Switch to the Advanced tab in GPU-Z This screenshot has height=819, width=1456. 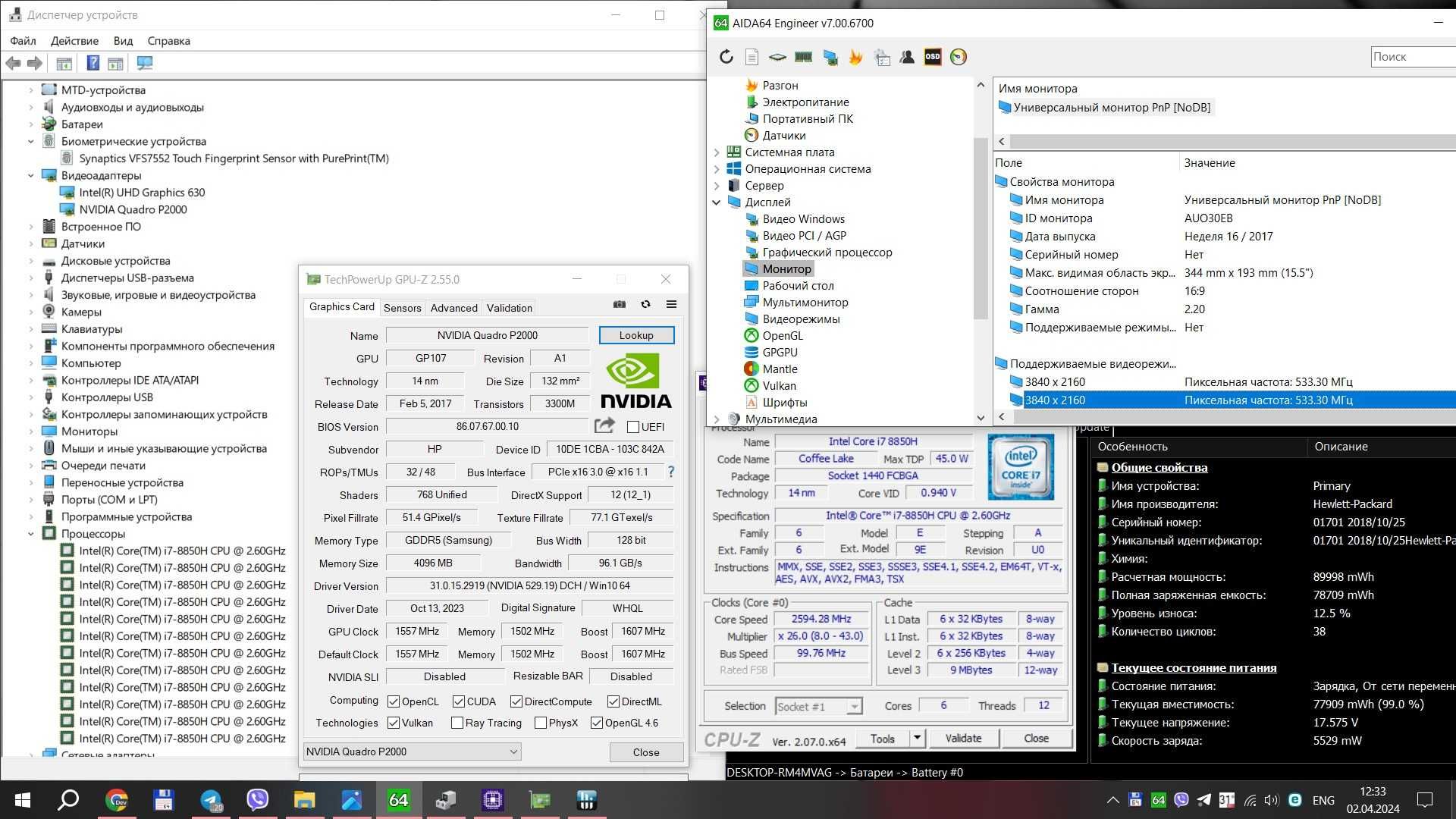point(454,308)
